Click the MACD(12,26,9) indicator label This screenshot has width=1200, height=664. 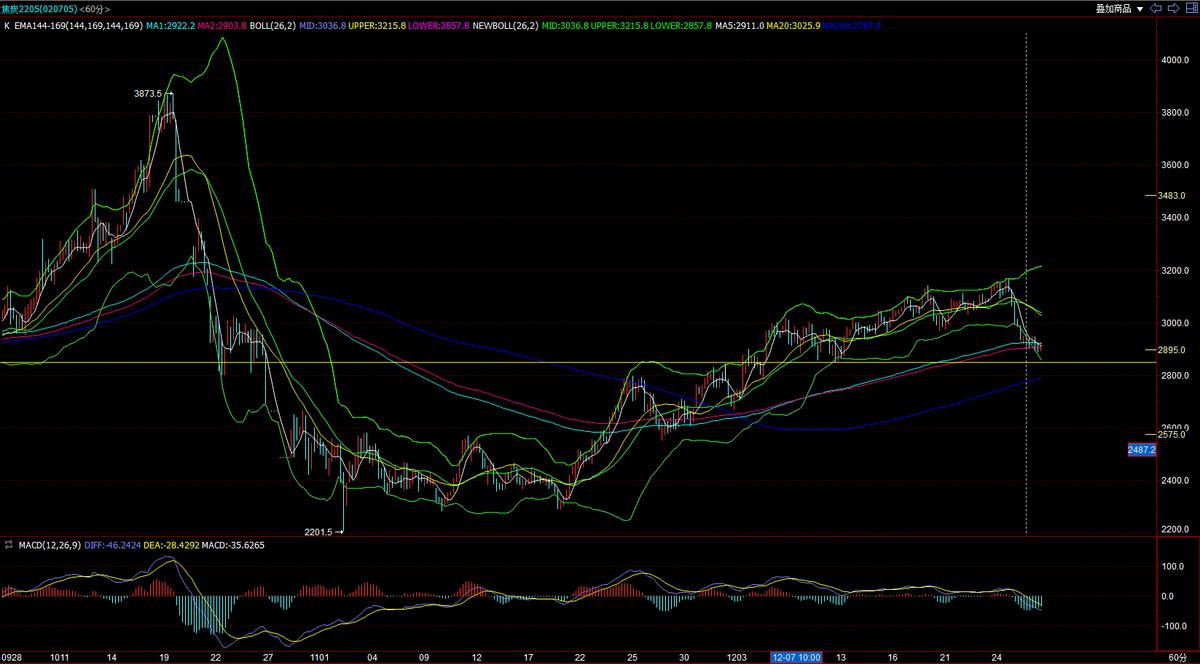(50, 546)
